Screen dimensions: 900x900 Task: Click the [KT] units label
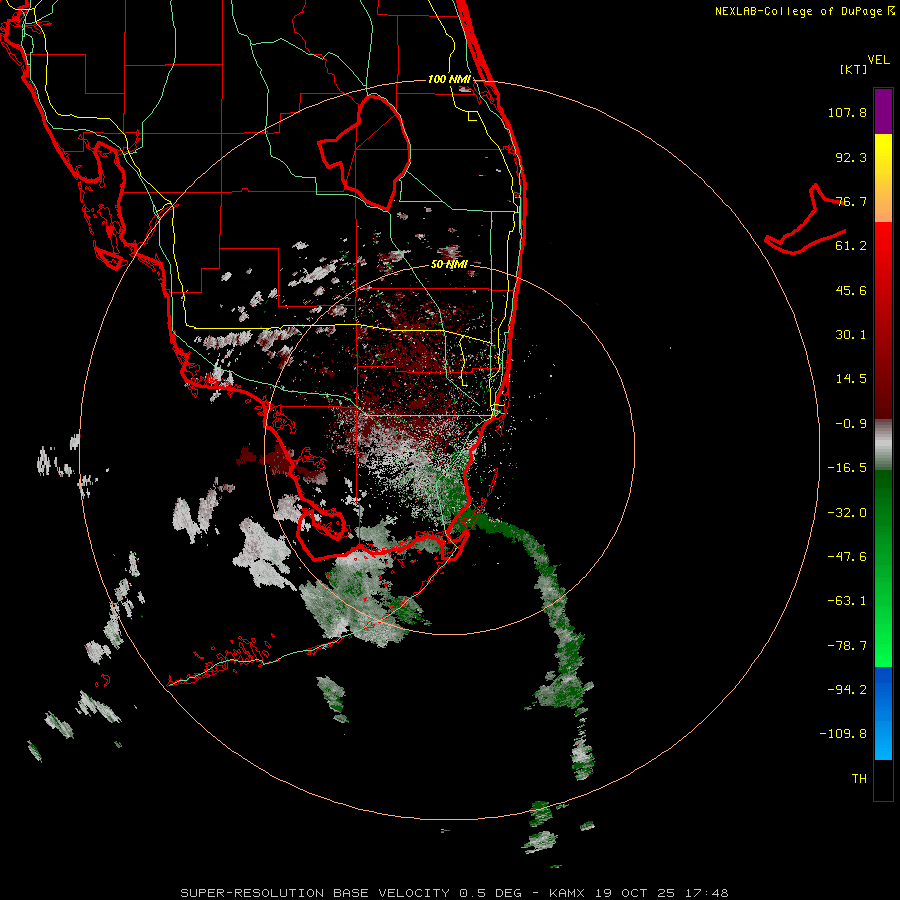click(x=853, y=69)
